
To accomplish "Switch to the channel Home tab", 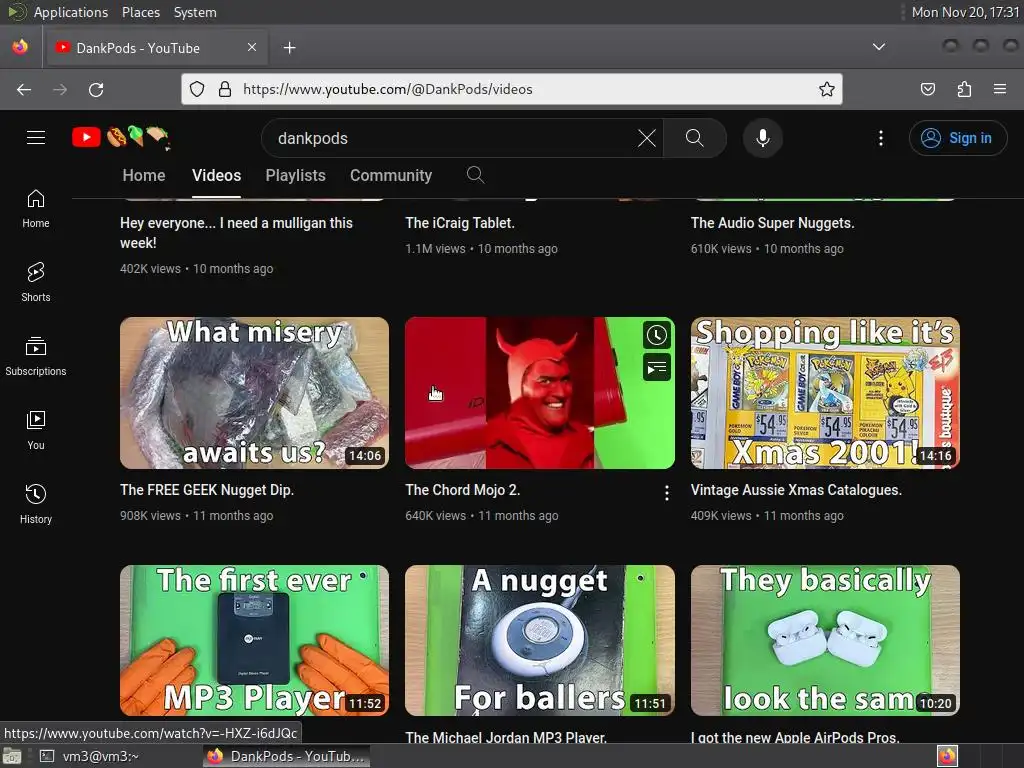I will [x=144, y=175].
